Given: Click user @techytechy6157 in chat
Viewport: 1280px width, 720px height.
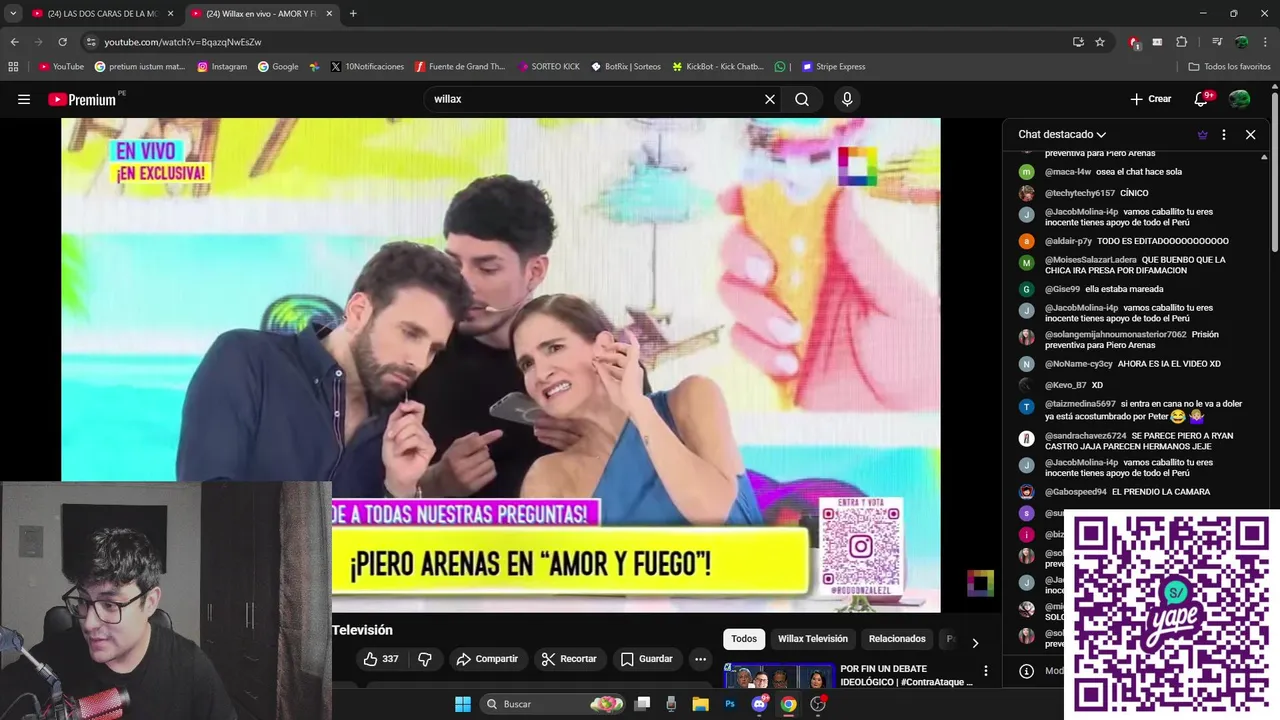Looking at the screenshot, I should (x=1080, y=193).
